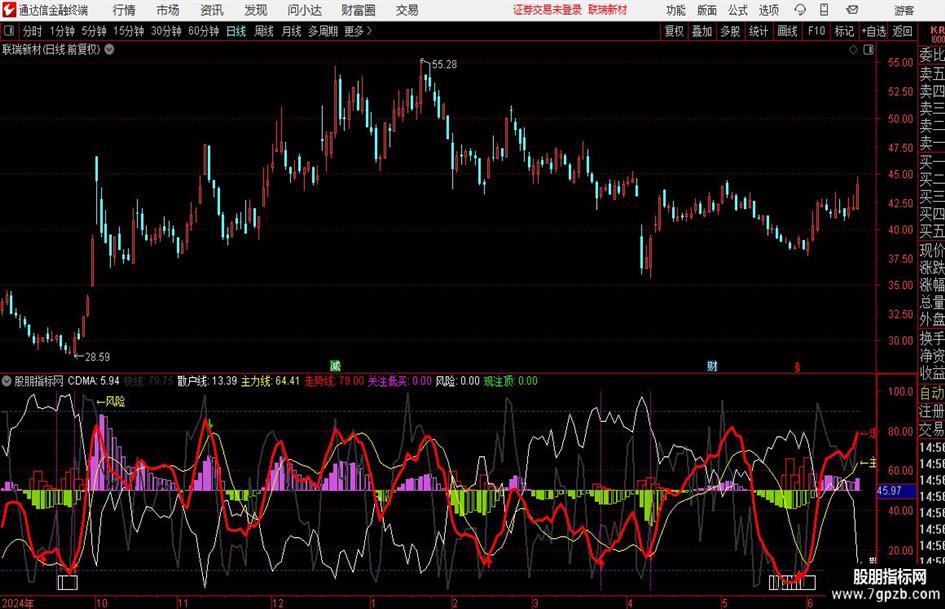Viewport: 945px width, 609px height.
Task: Click the 叠加 overlay toolbar button
Action: coord(702,31)
